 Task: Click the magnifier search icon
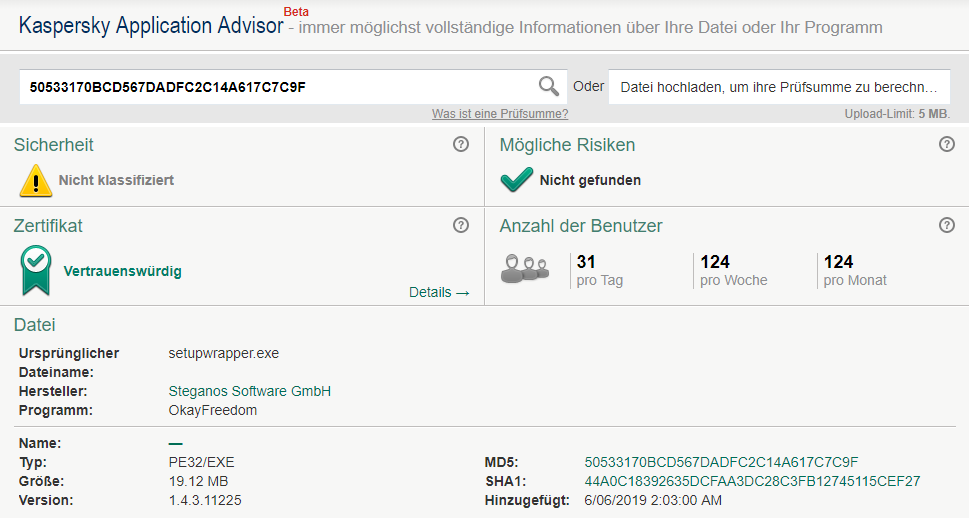tap(548, 87)
